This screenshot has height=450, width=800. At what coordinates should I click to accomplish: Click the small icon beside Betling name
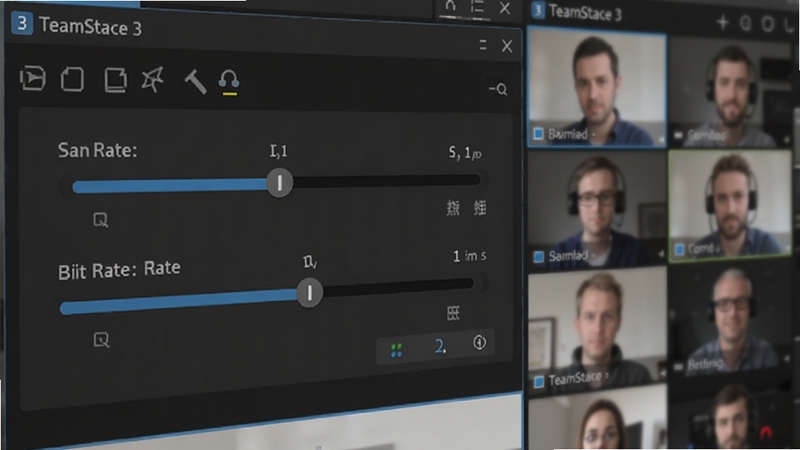click(x=679, y=366)
